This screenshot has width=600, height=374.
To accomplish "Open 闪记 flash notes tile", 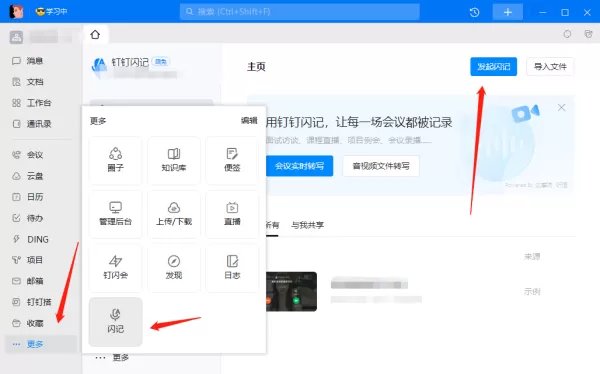I will tap(116, 322).
